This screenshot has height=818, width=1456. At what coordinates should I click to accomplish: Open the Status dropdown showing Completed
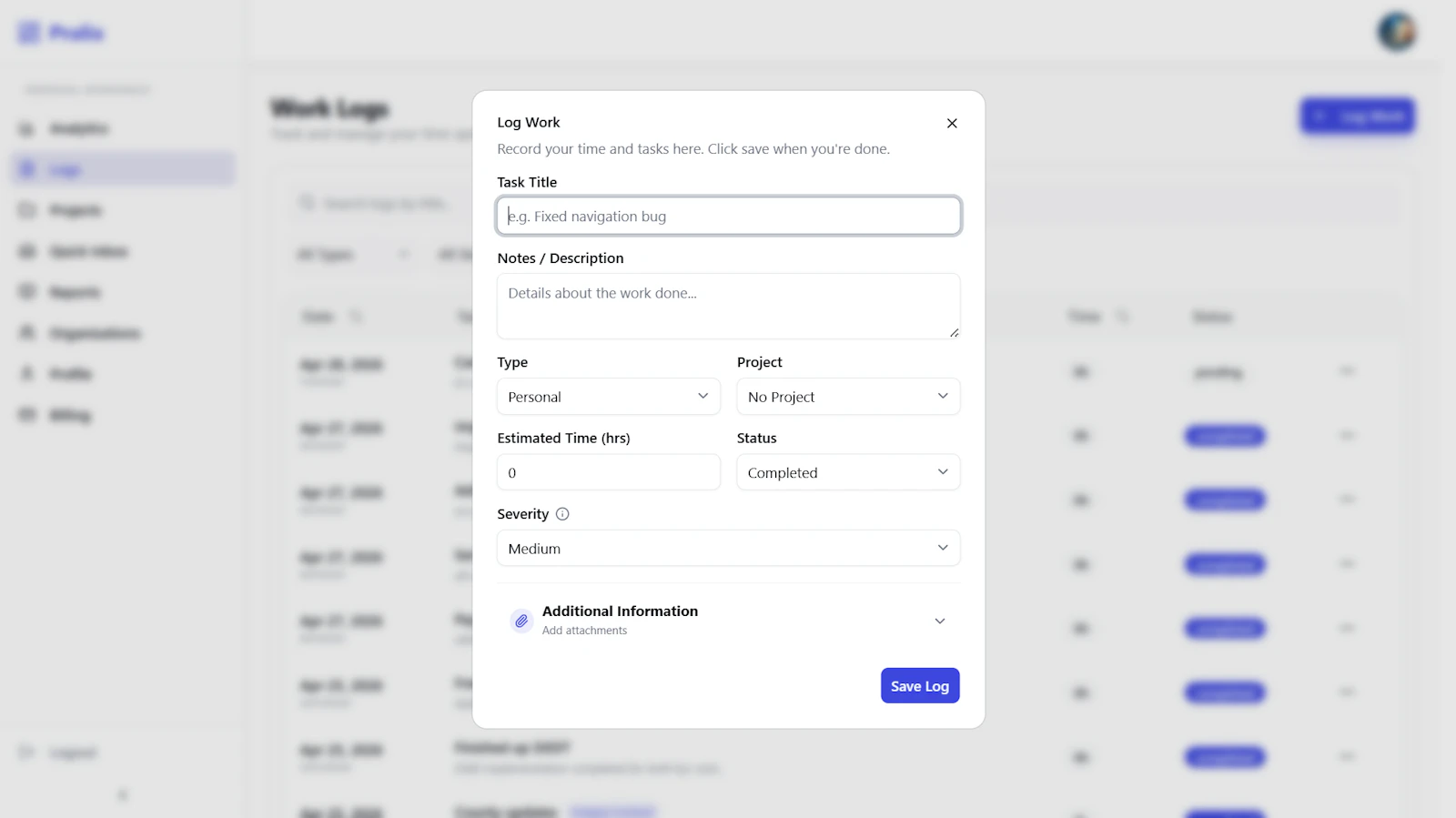(x=848, y=472)
